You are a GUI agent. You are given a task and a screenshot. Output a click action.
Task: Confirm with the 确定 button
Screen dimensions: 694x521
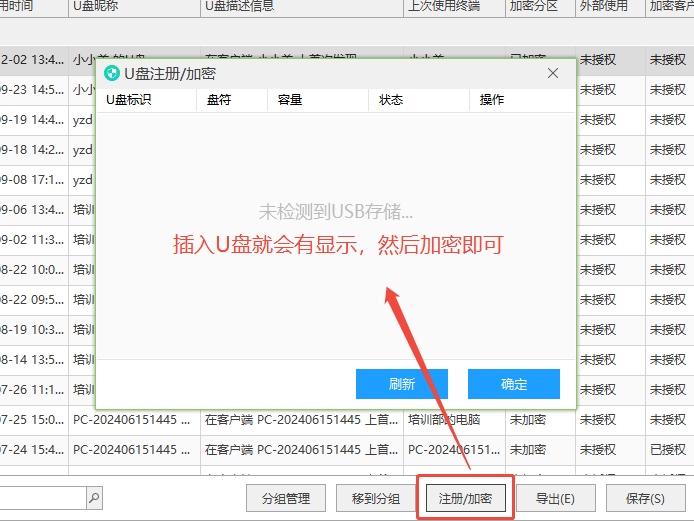514,384
